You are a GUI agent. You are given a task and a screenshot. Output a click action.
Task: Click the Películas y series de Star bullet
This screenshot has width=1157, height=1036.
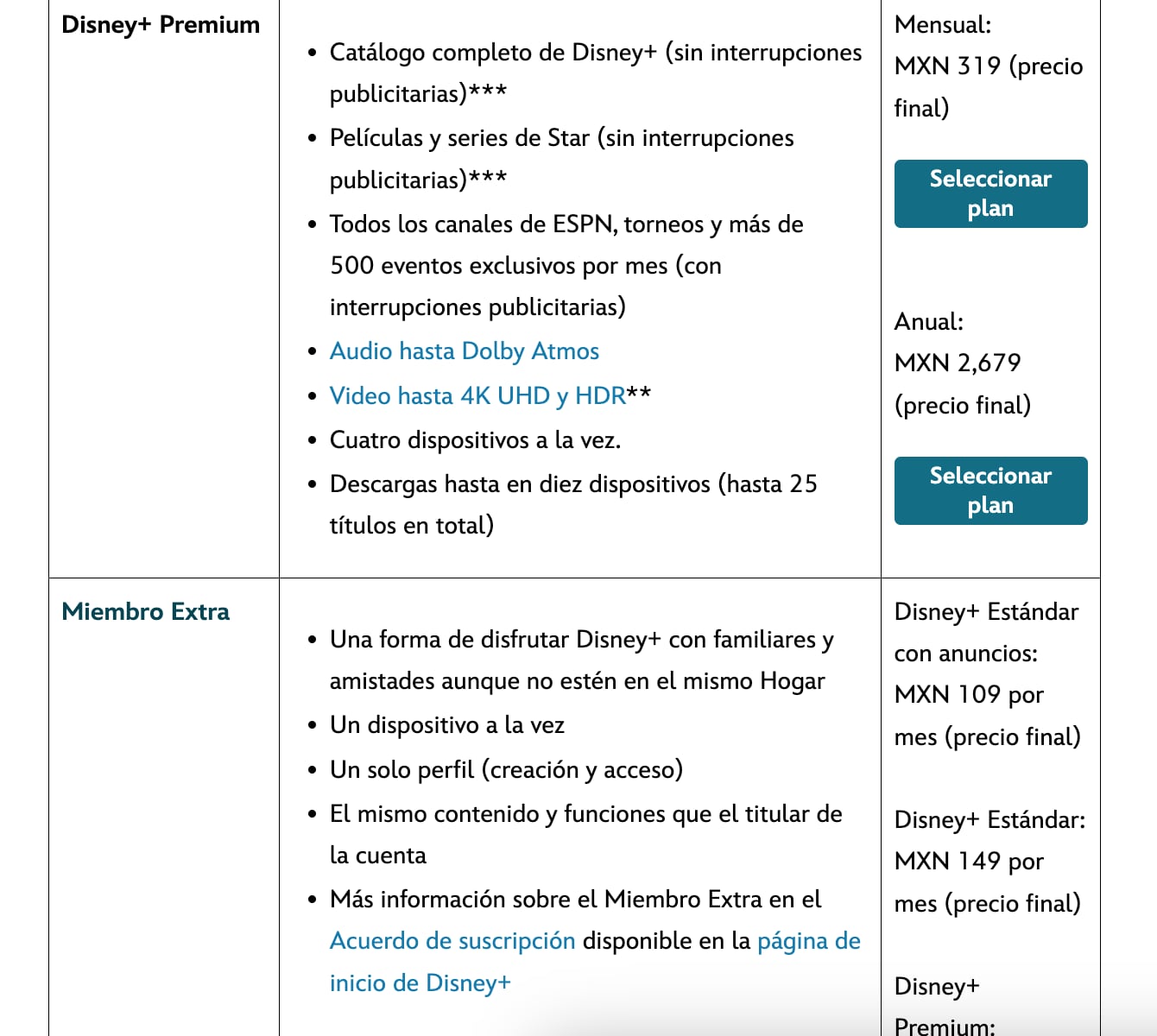(562, 159)
